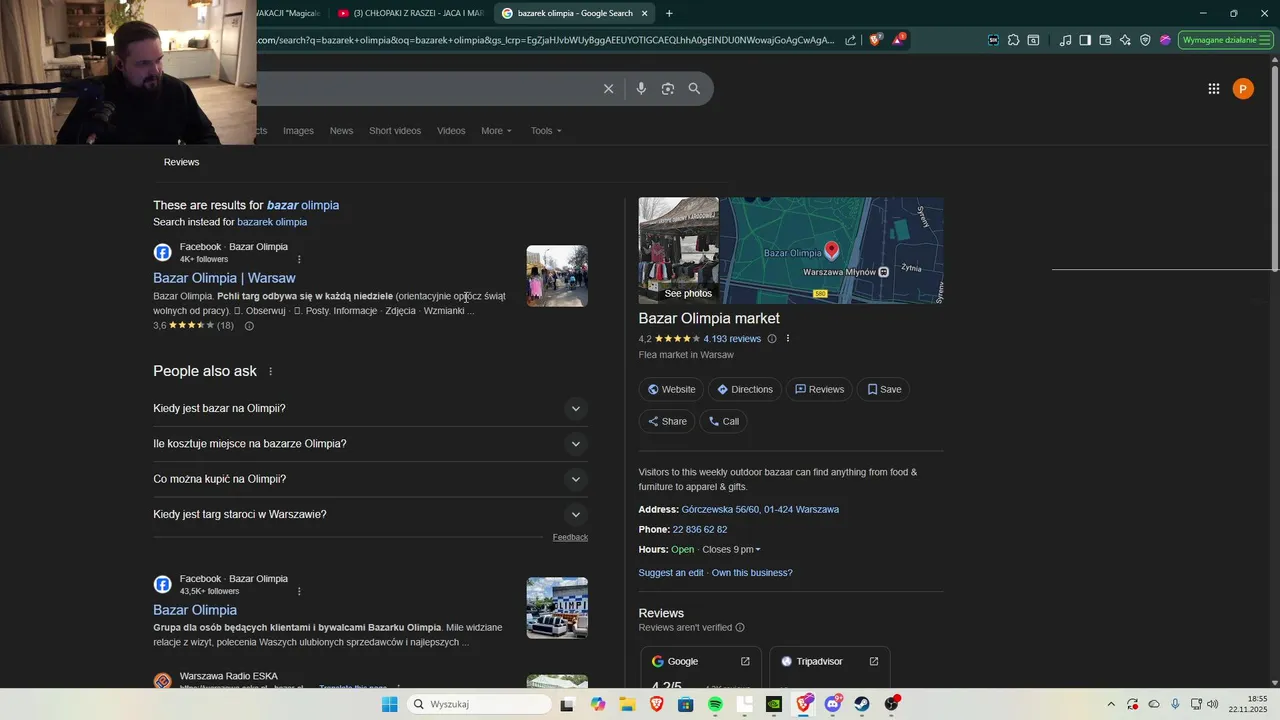
Task: Open the media control music note icon
Action: tap(1065, 40)
